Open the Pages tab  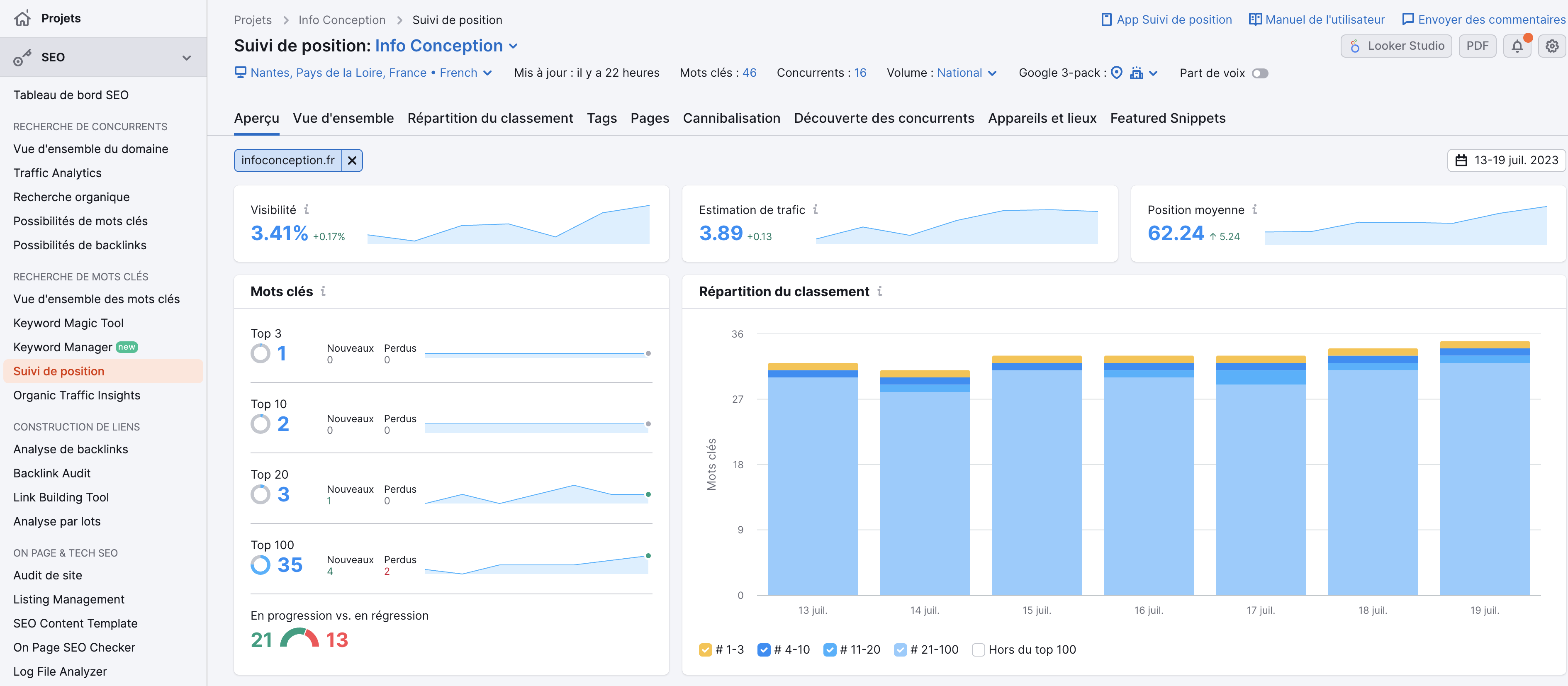point(650,118)
